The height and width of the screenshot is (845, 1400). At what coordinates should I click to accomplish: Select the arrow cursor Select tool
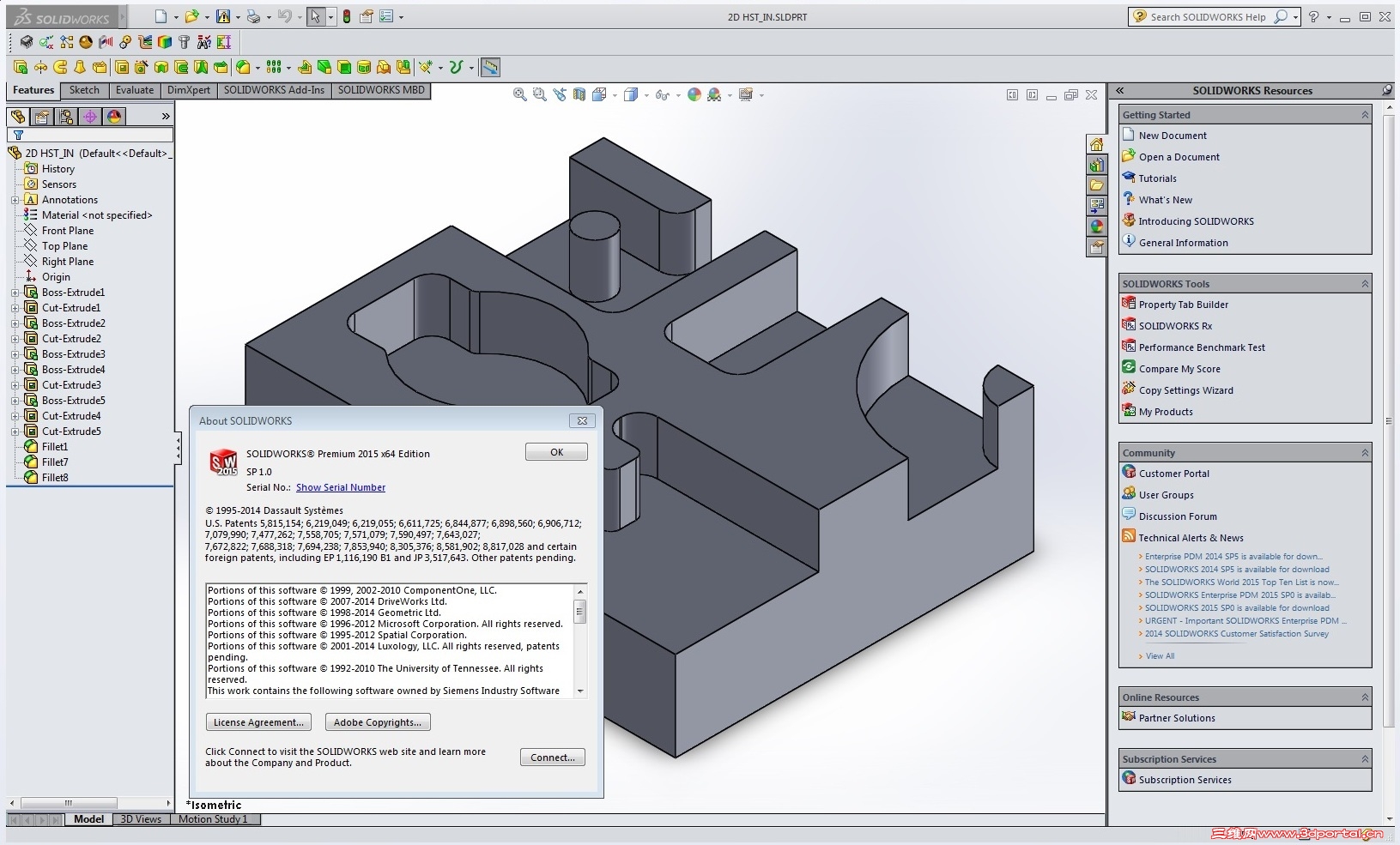pos(316,16)
